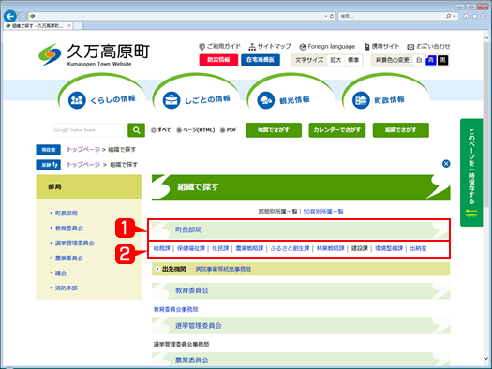Reload the page with the refresh icon
Viewport: 492px width, 369px height.
(x=332, y=16)
